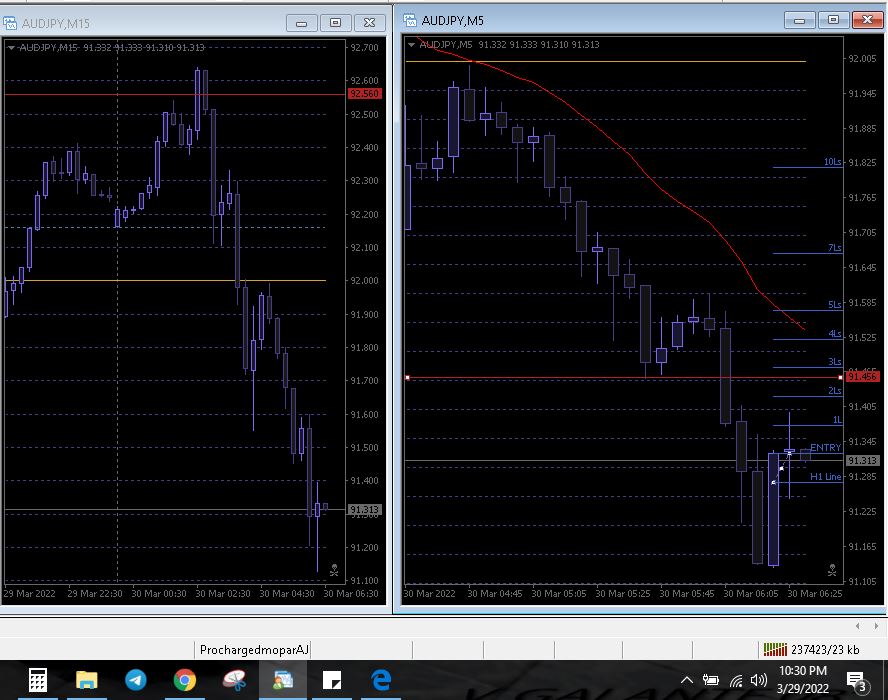Open the clock showing 10:30 PM
Viewport: 888px width, 700px height.
pos(802,680)
